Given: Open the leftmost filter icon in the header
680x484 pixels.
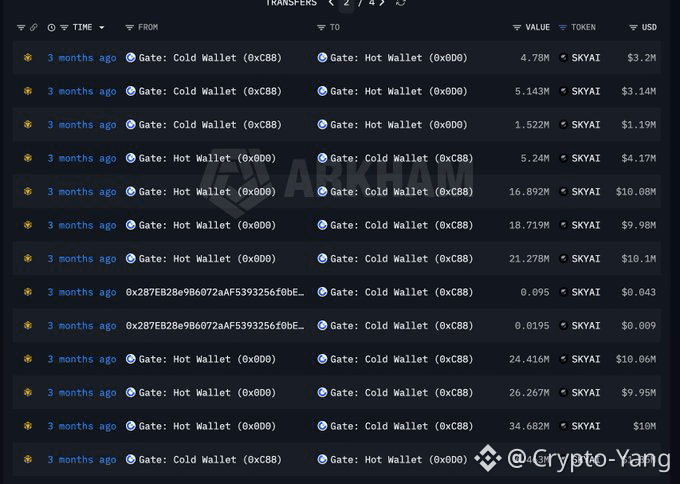Looking at the screenshot, I should click(x=21, y=27).
